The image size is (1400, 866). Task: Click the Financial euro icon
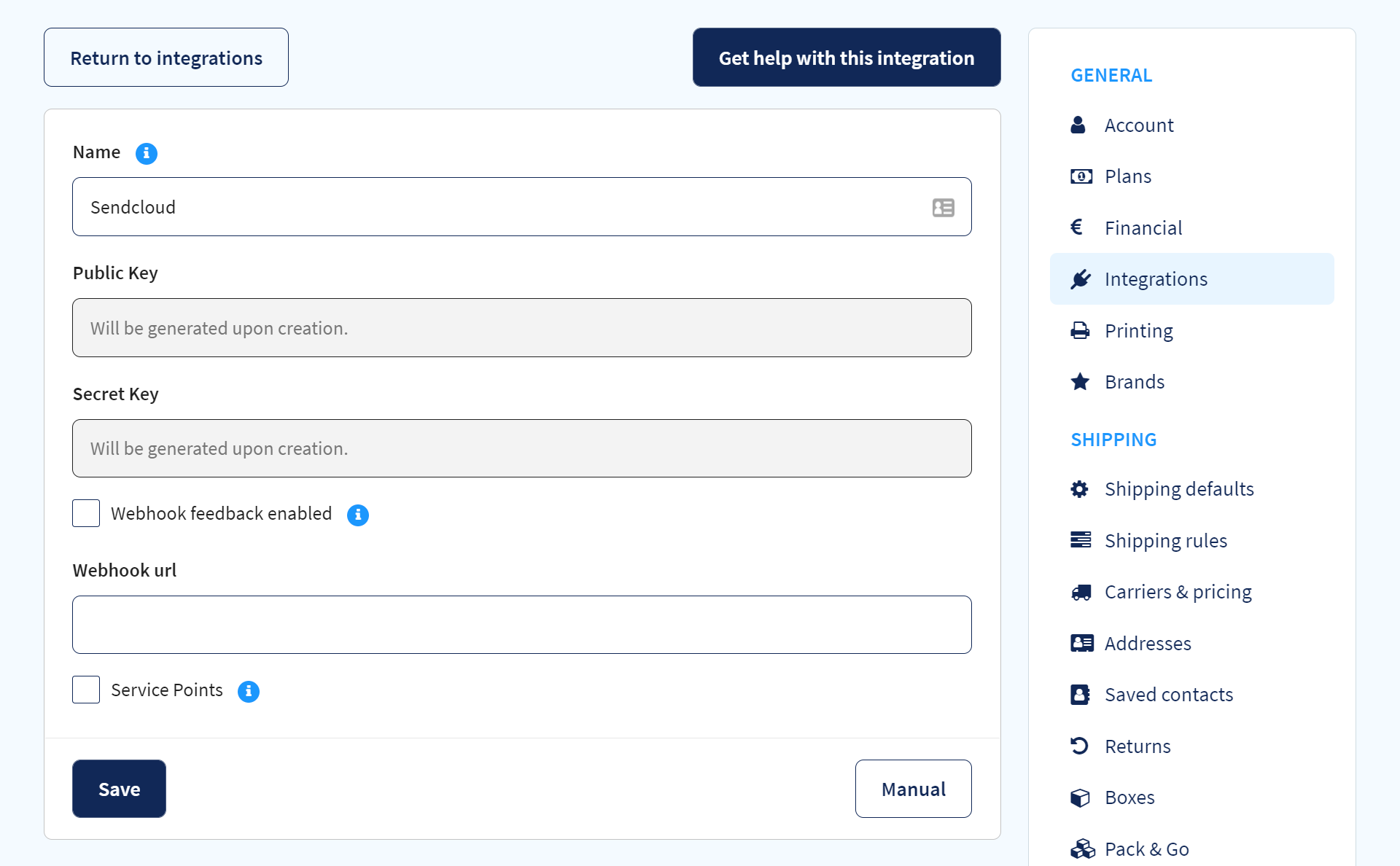[1077, 227]
